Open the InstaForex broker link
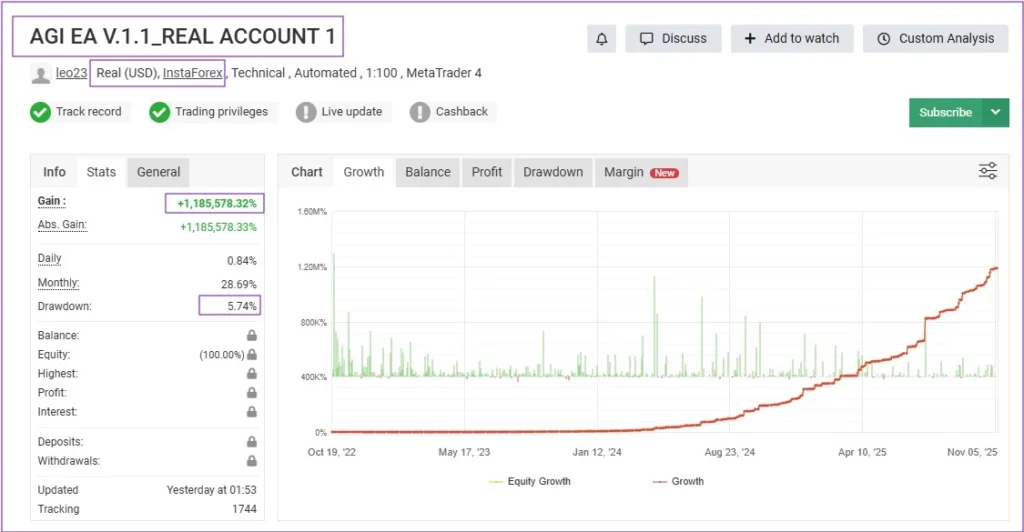This screenshot has width=1024, height=532. coord(194,73)
